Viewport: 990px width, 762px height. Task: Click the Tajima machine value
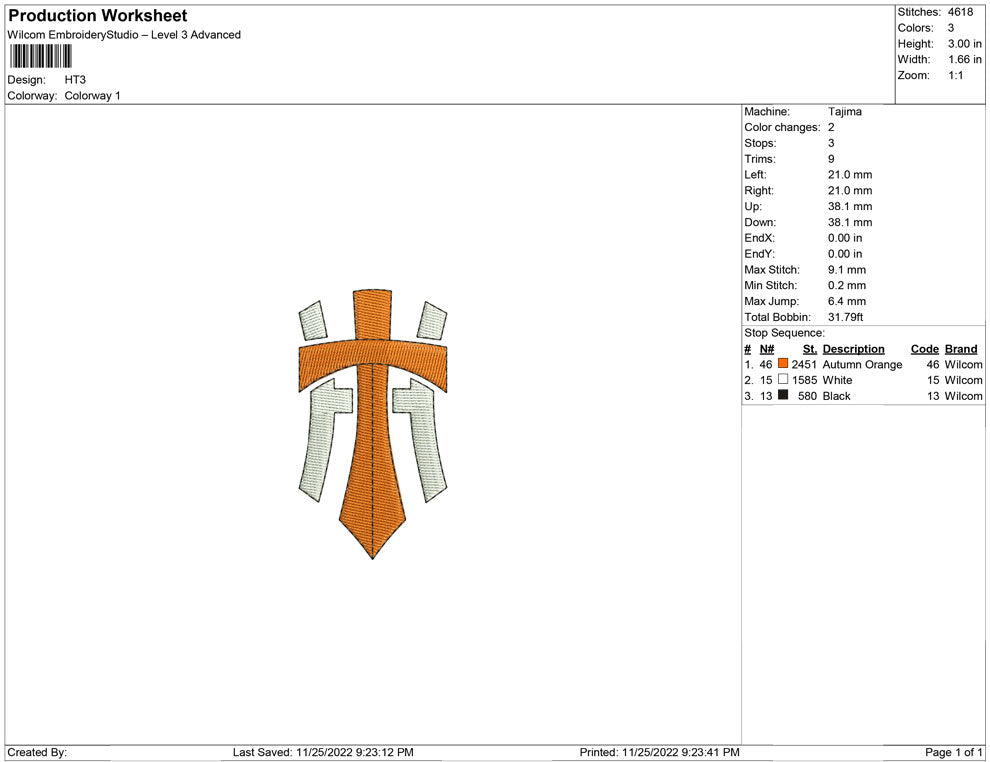(x=844, y=112)
